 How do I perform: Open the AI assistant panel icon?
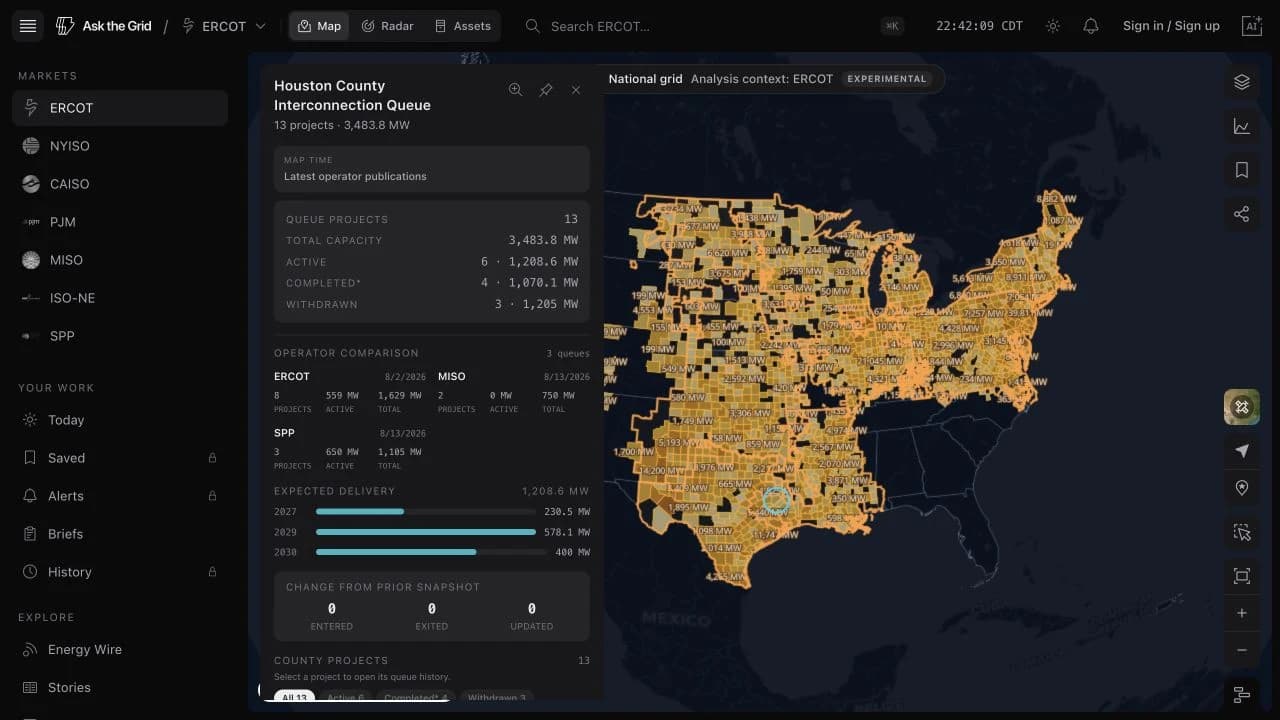(1251, 26)
